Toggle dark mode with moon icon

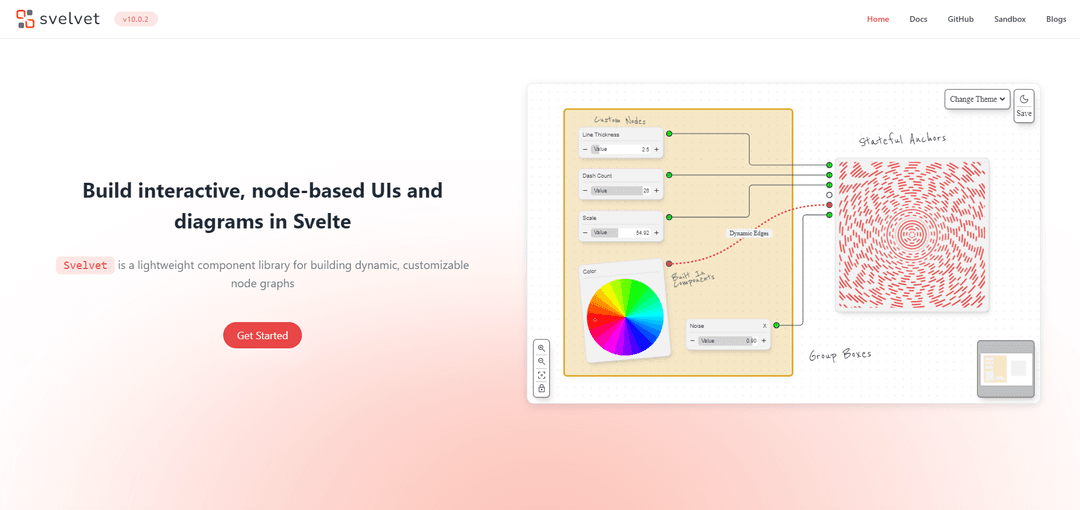click(1024, 99)
